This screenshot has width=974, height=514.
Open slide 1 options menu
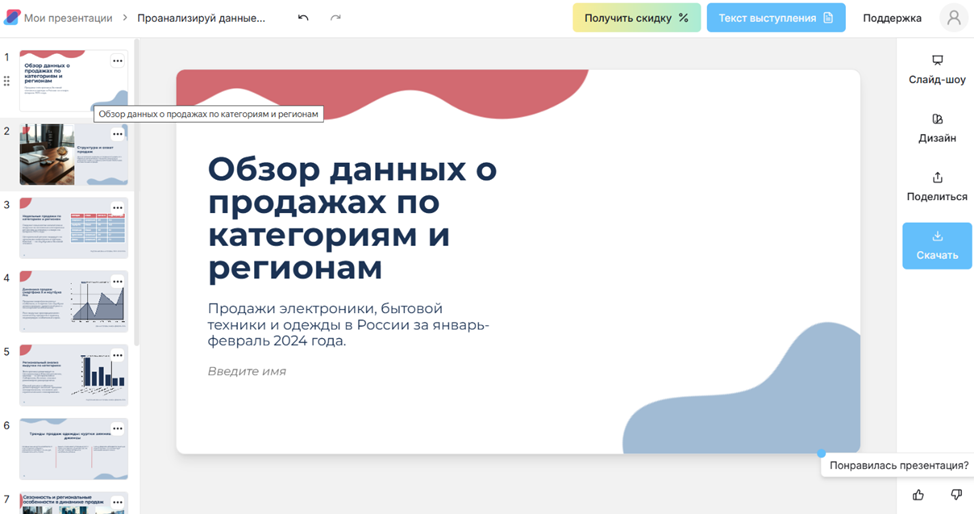click(117, 61)
